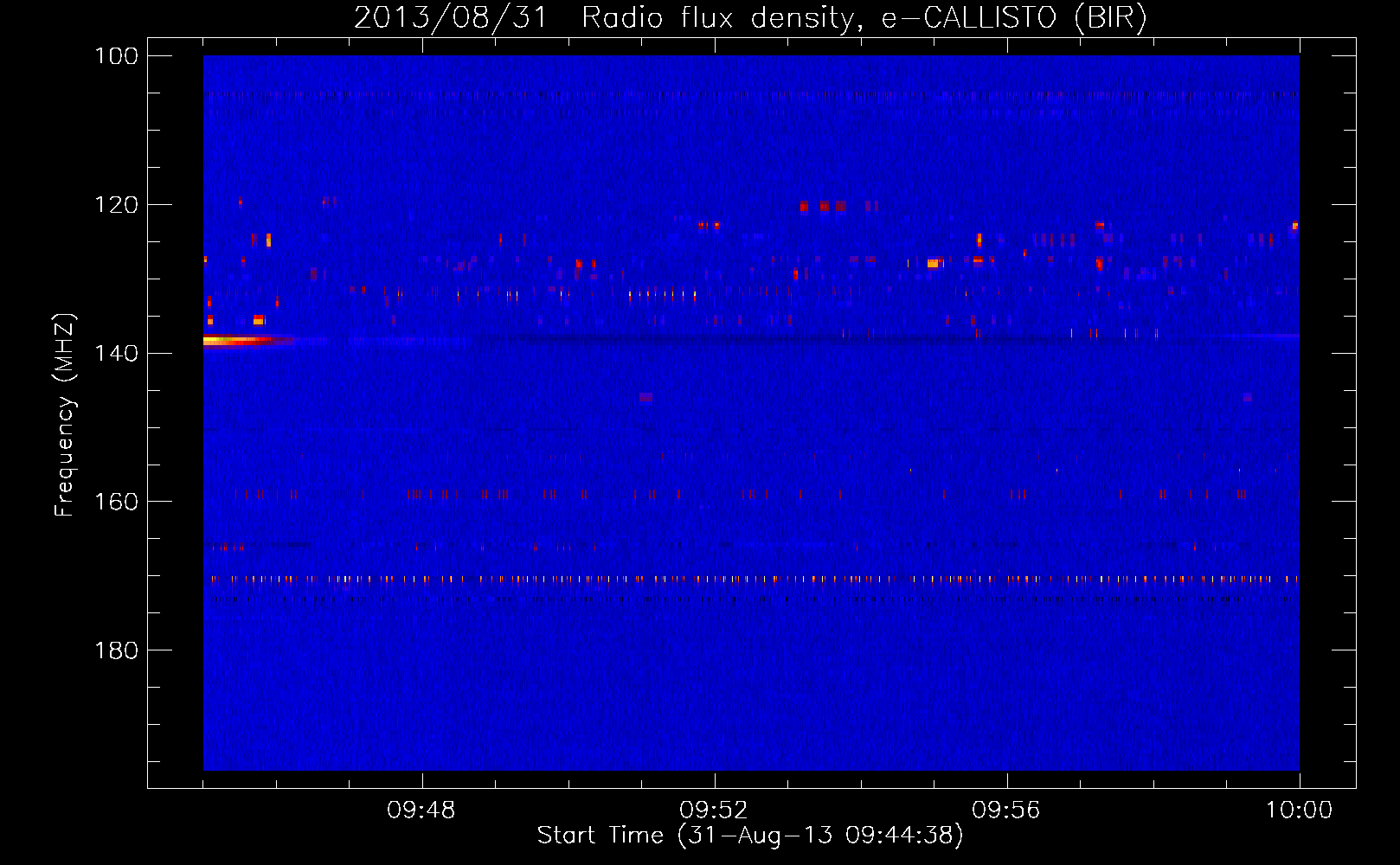This screenshot has width=1400, height=865.
Task: Click the plot title '2013/08/31 Radio flux density, e-CALLISTO (BIR)'
Action: 750,17
